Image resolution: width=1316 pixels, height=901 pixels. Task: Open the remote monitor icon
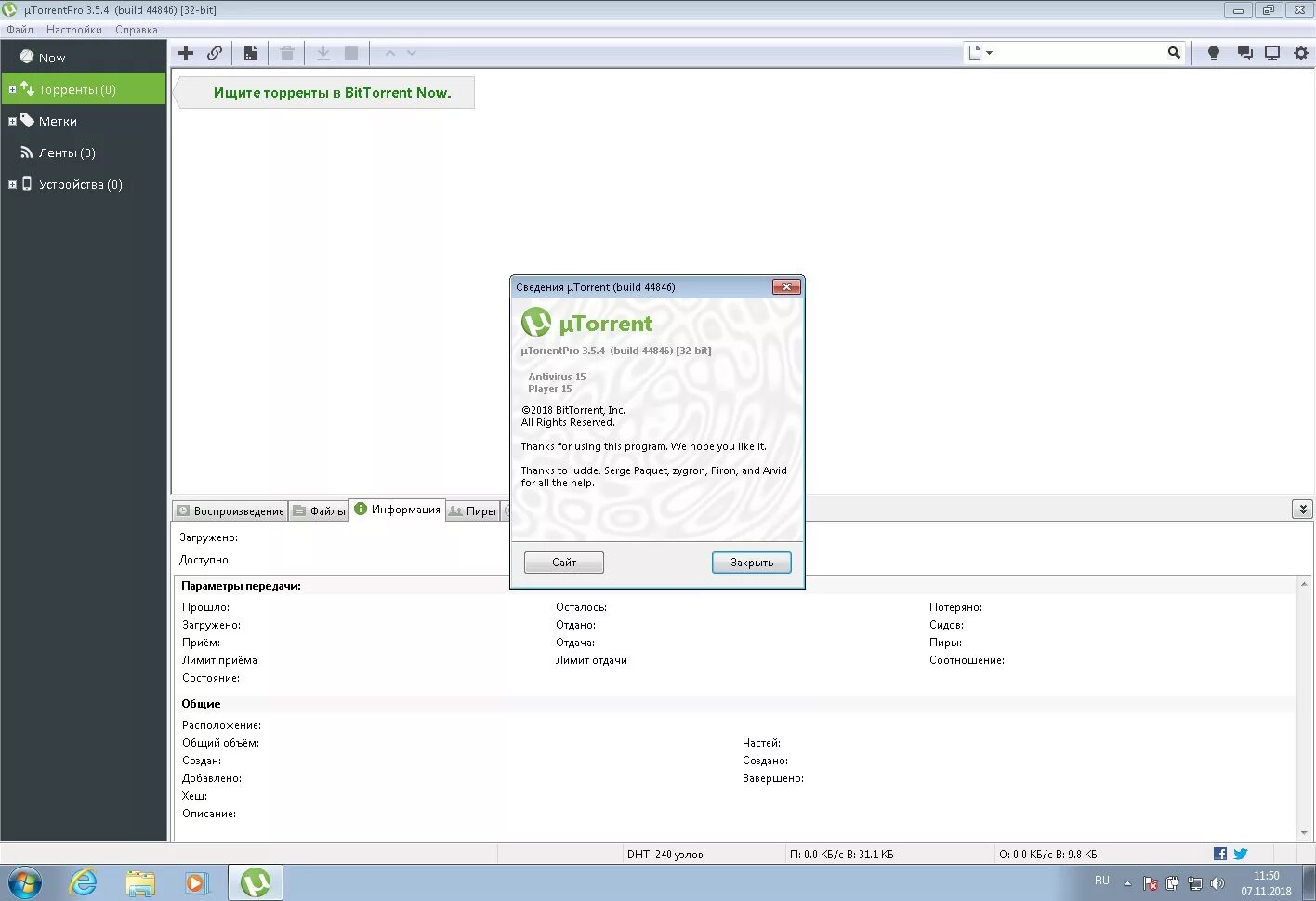(1272, 53)
